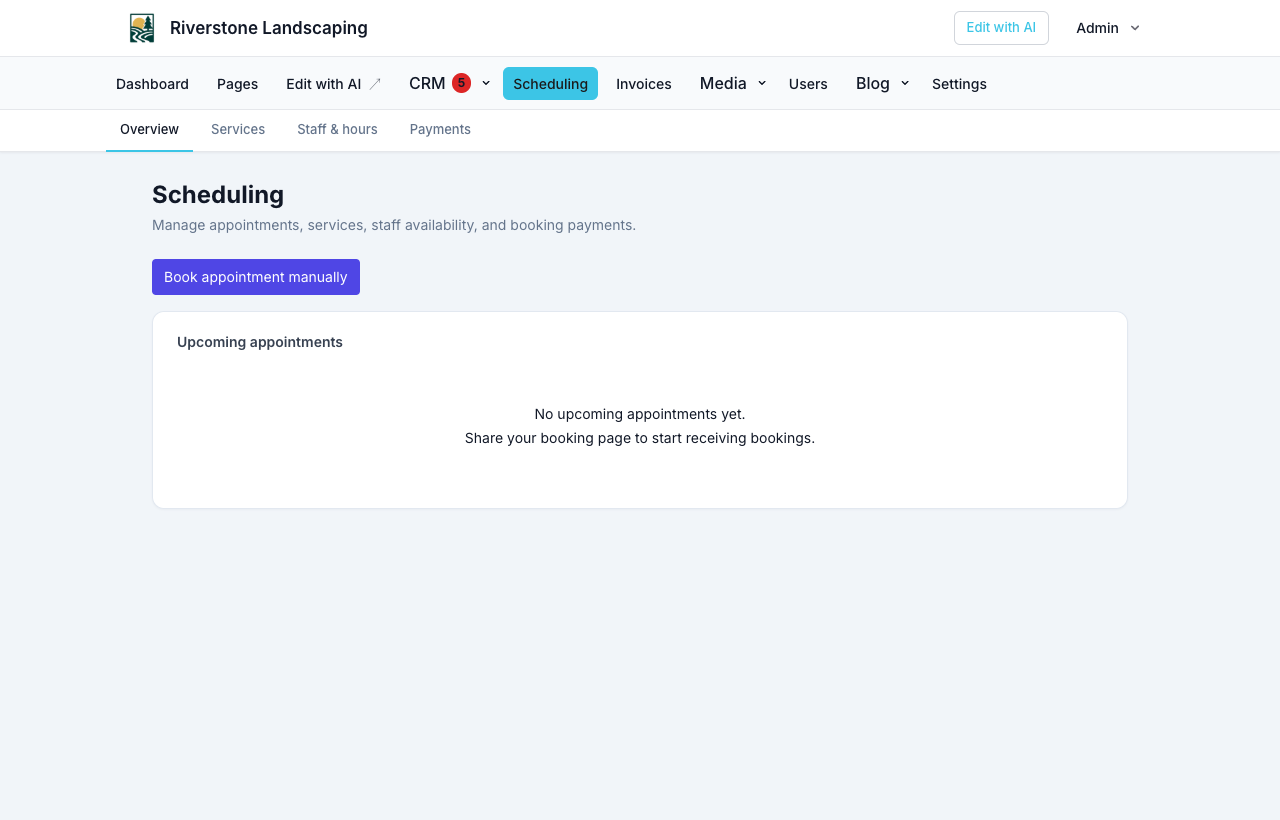Open Settings in the navigation
The width and height of the screenshot is (1280, 820).
pyautogui.click(x=959, y=84)
